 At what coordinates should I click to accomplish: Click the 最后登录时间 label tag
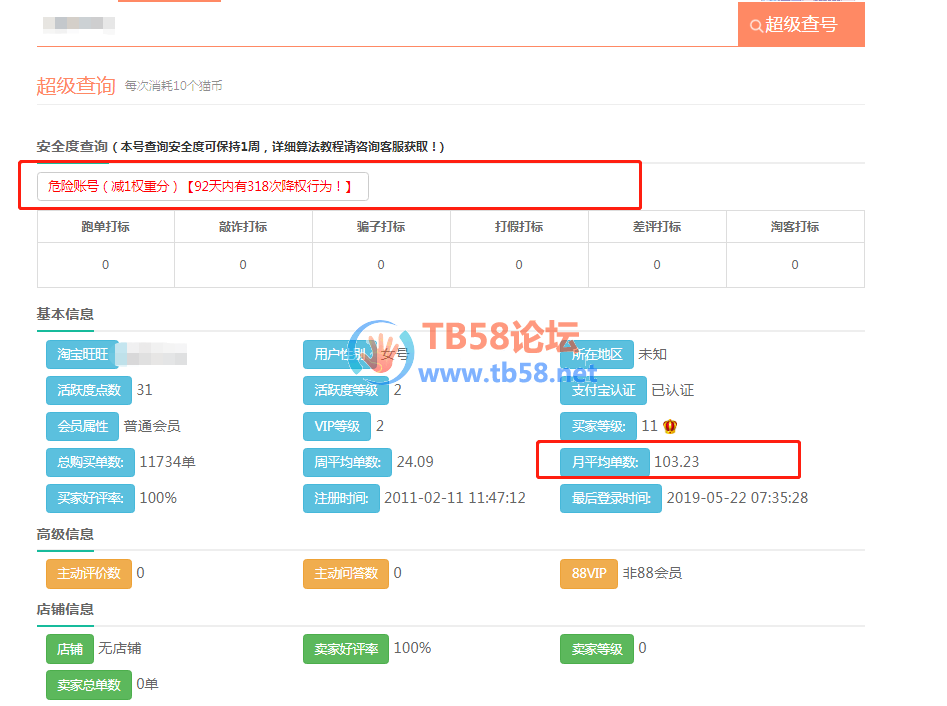click(610, 498)
